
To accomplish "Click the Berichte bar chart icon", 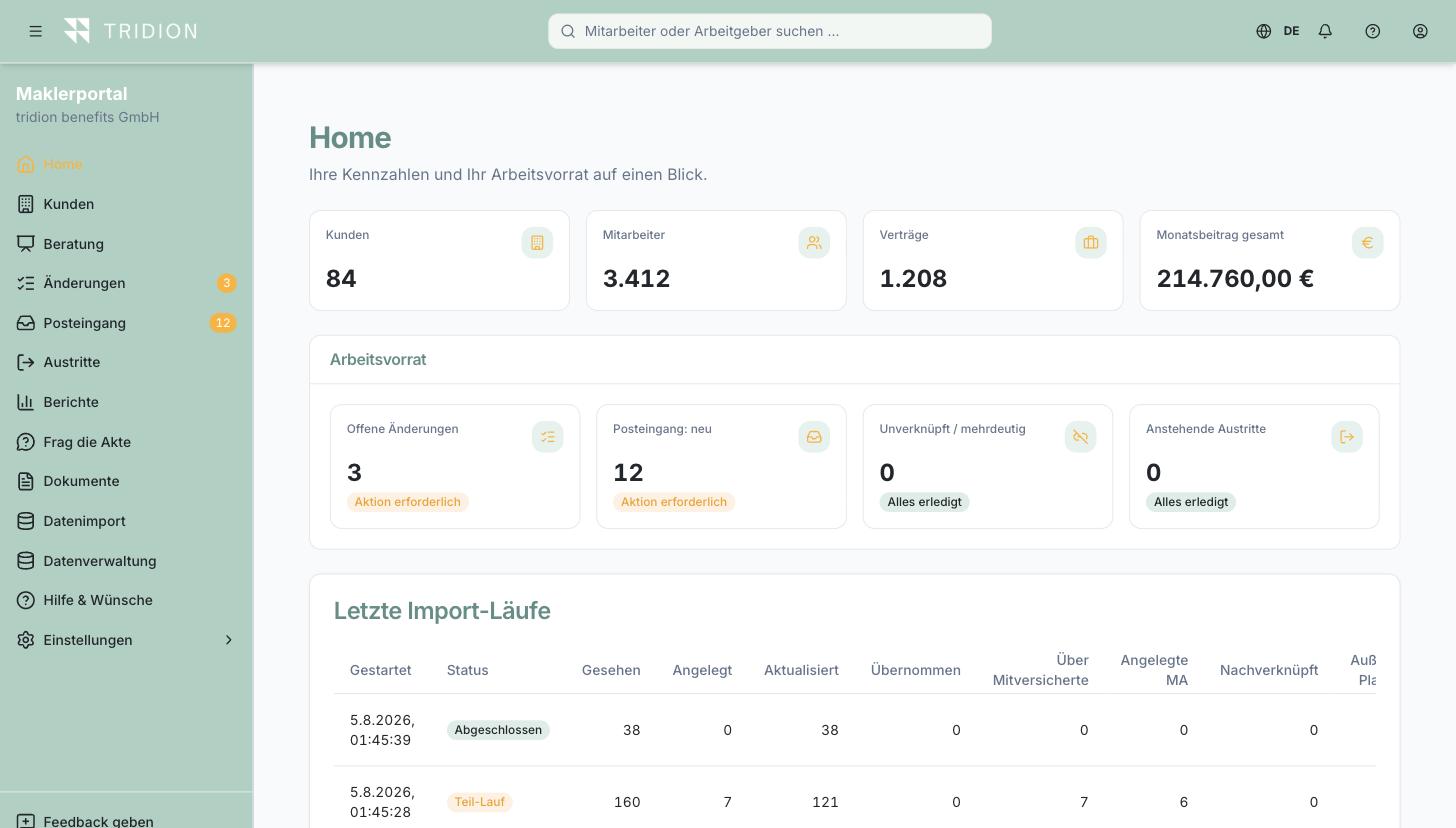I will [x=26, y=402].
